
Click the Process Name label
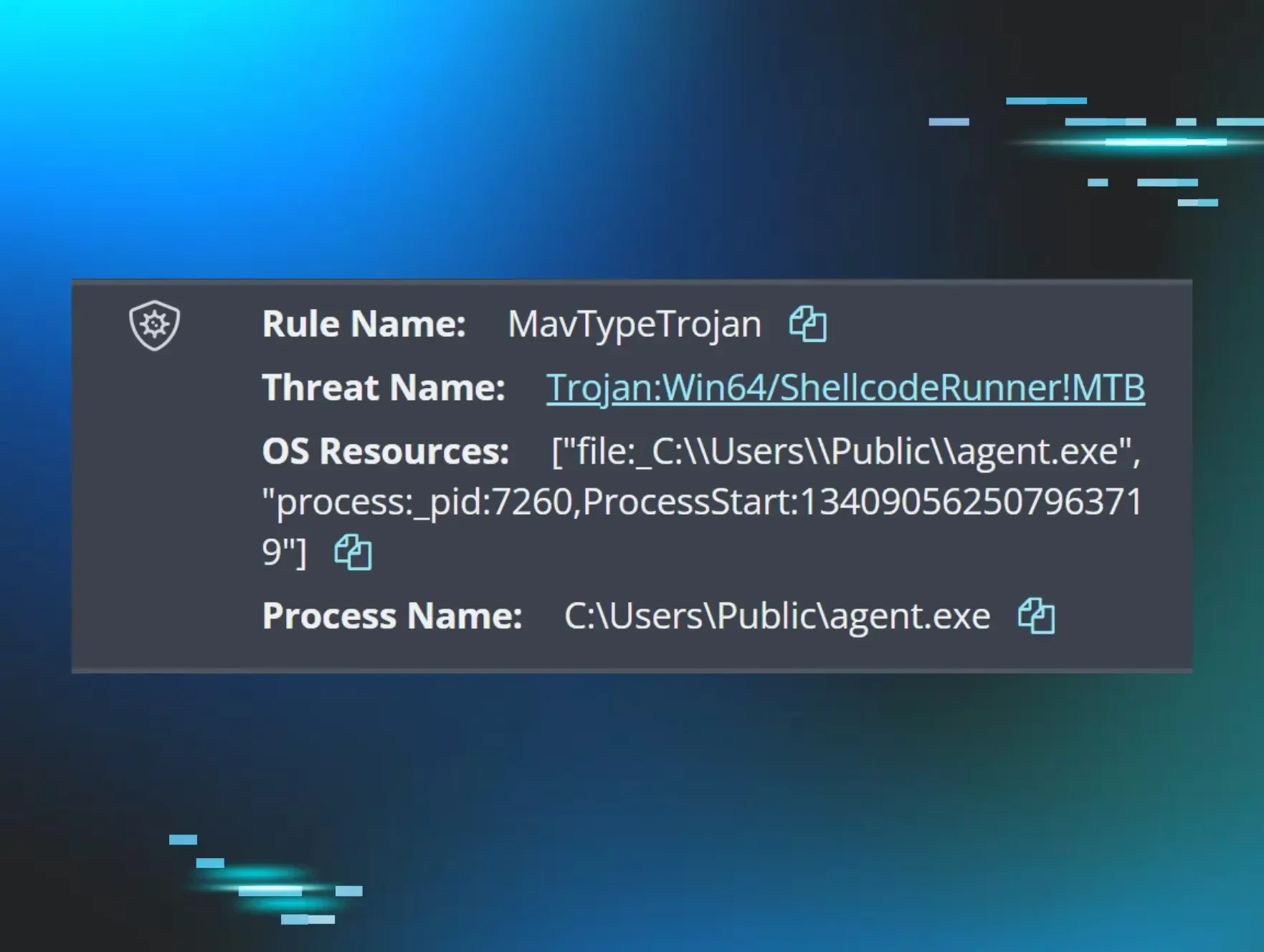[x=391, y=617]
